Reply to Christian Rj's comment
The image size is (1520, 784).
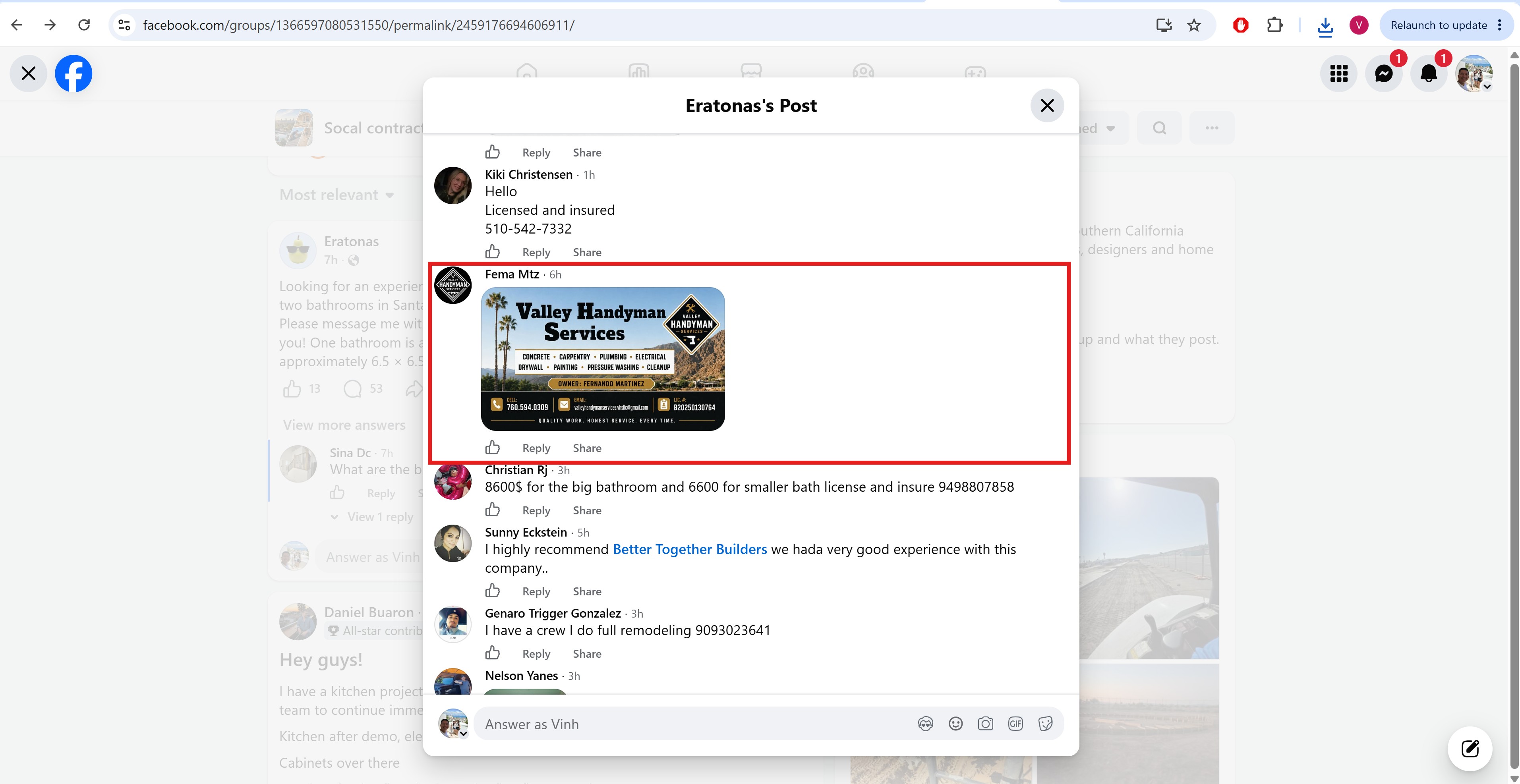click(536, 511)
